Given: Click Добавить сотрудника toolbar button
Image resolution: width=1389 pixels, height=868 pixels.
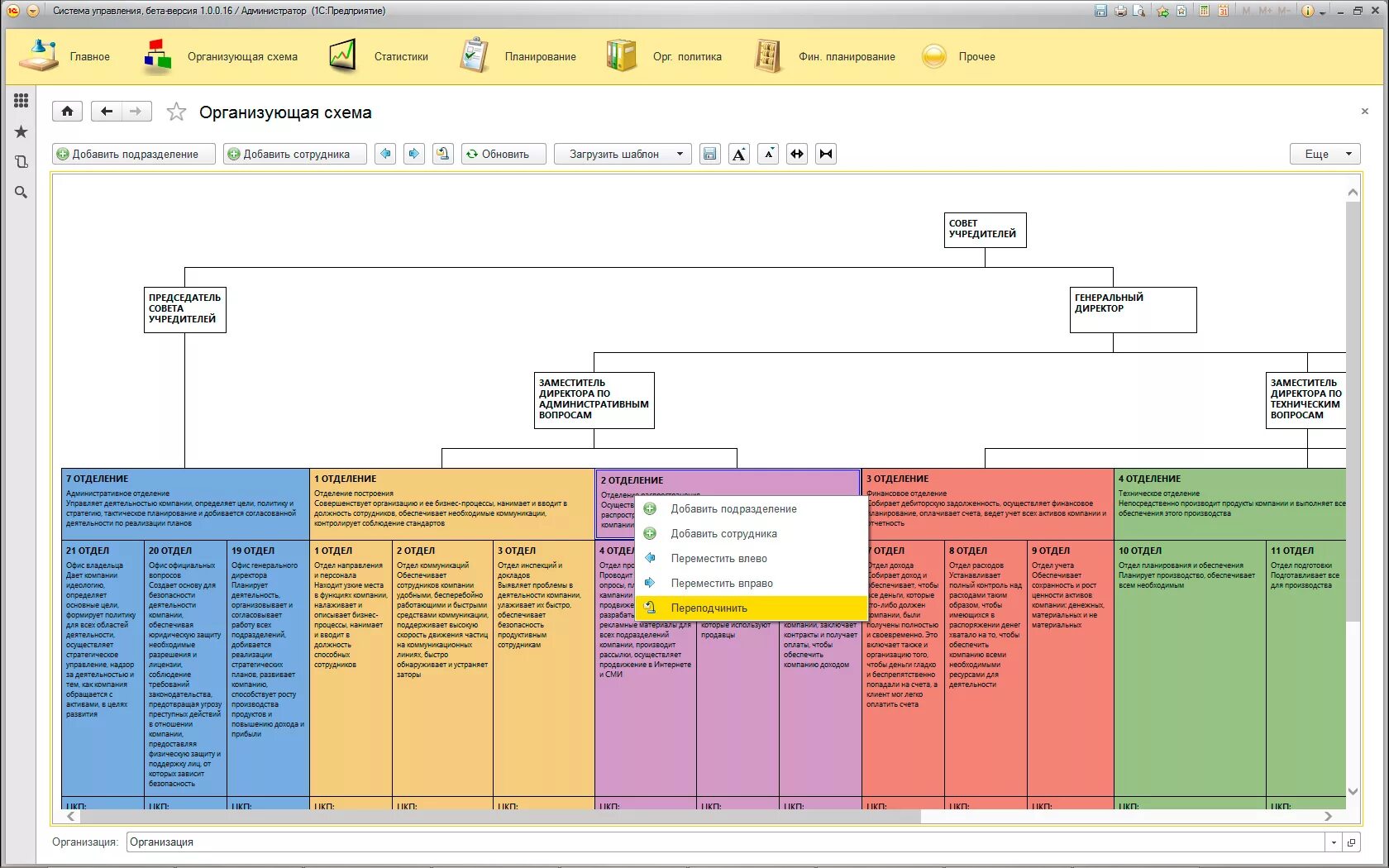Looking at the screenshot, I should (294, 154).
